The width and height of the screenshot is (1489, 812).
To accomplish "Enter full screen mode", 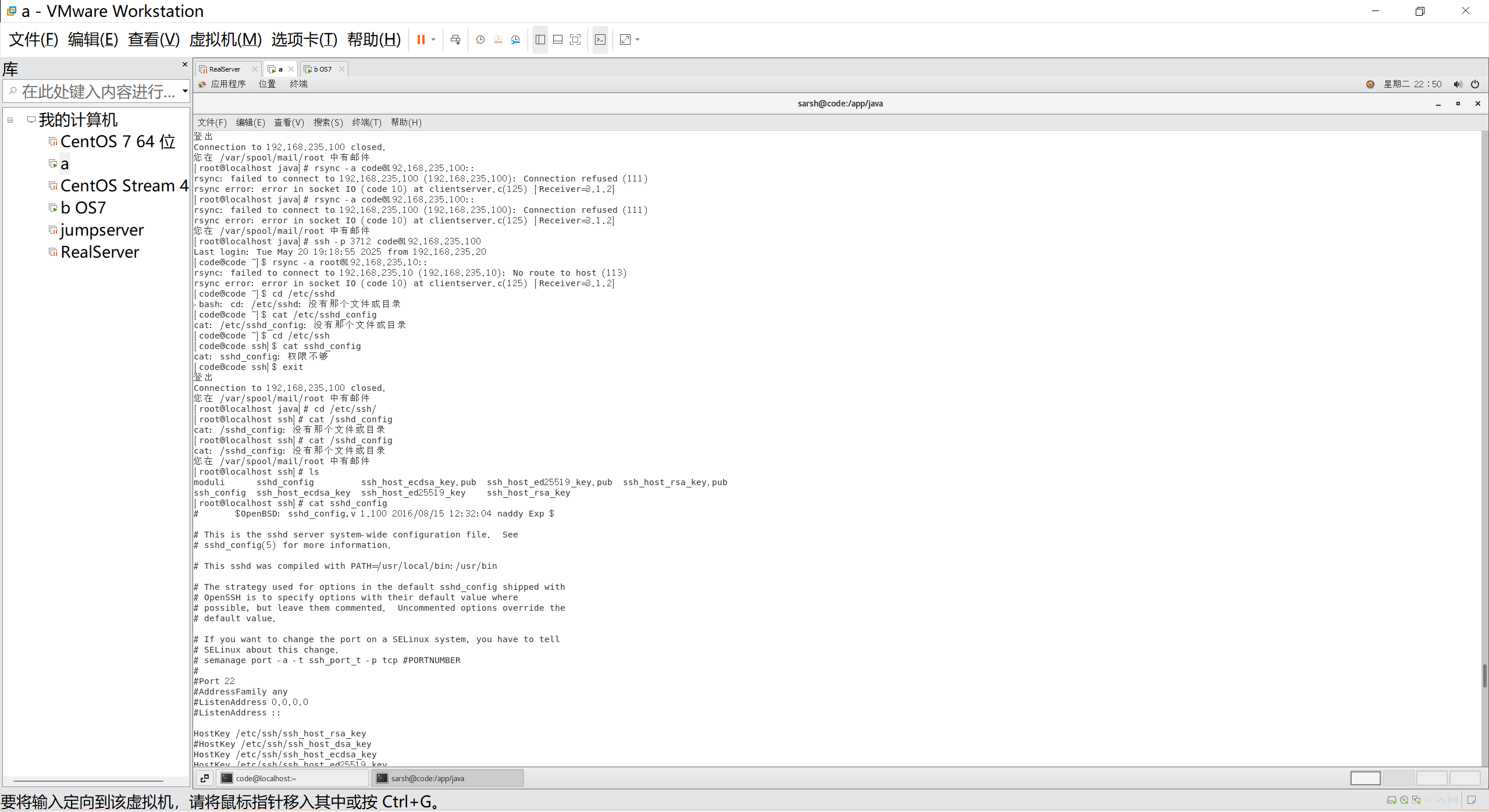I will 575,40.
